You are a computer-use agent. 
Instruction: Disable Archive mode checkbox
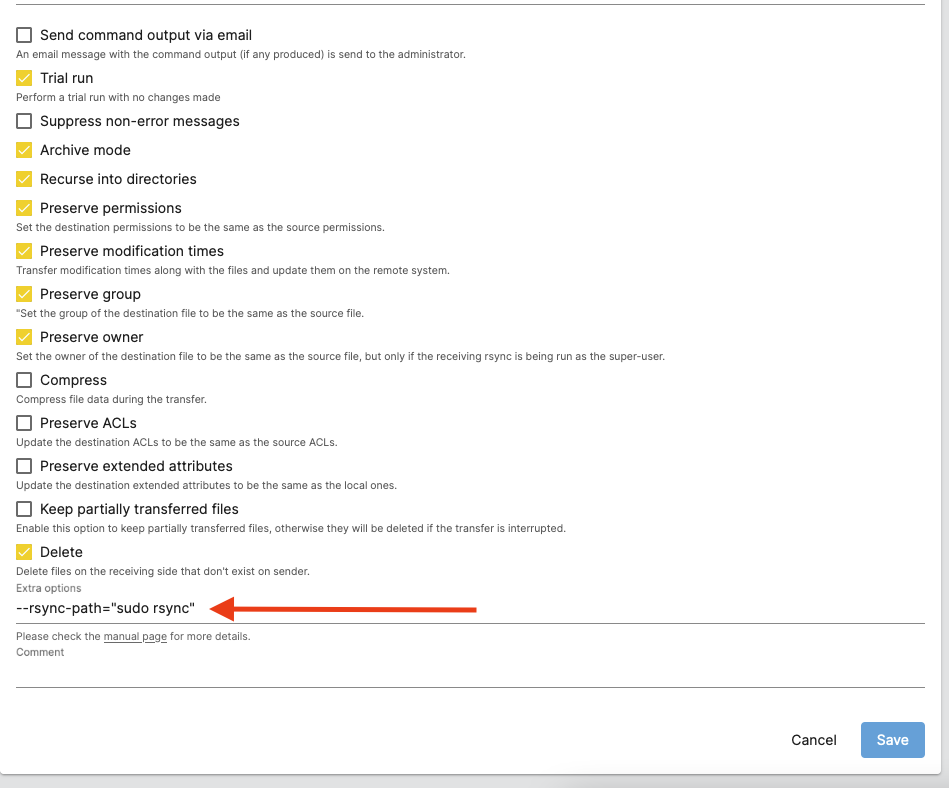click(x=24, y=150)
